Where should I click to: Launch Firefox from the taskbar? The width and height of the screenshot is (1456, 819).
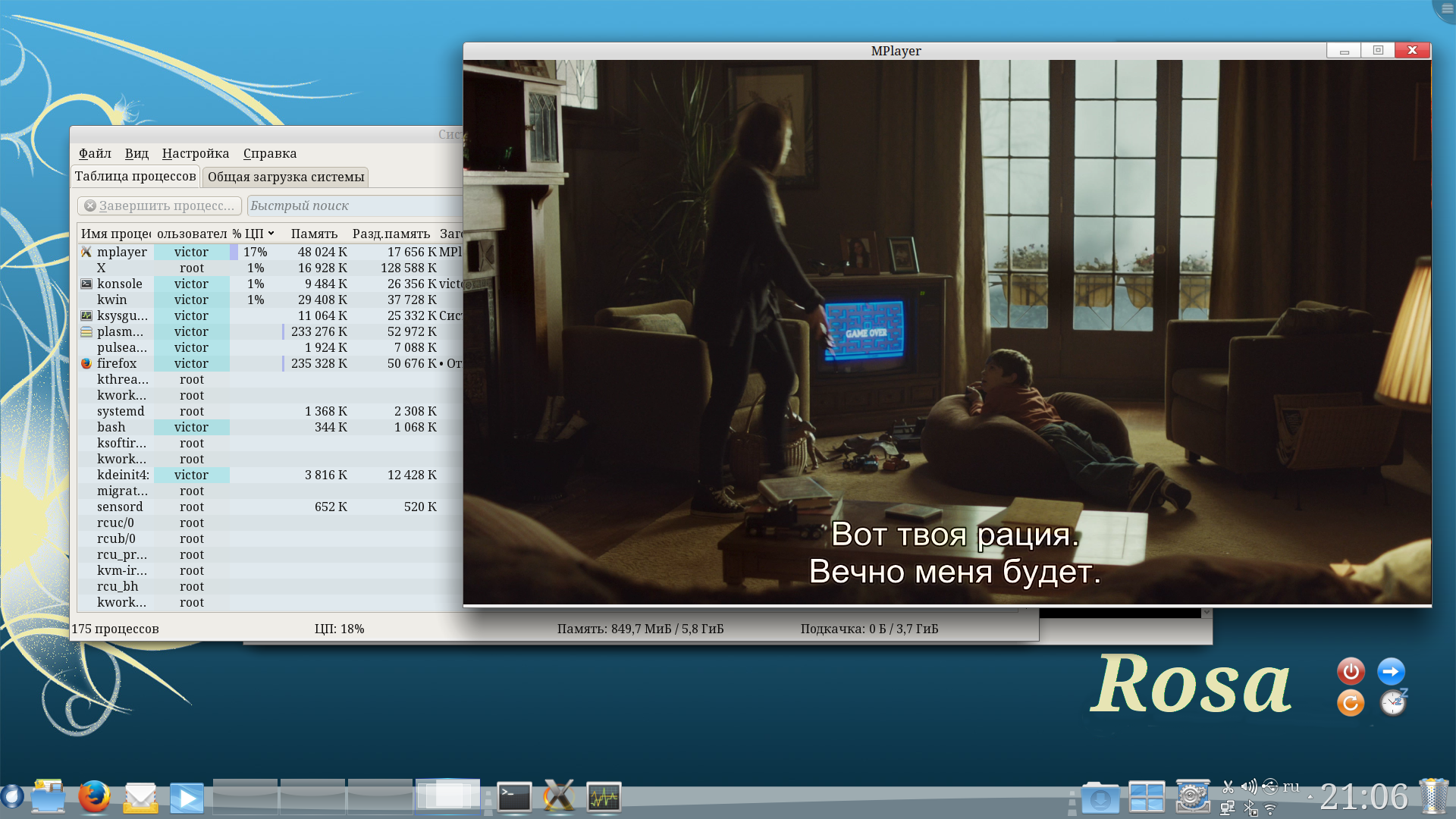click(94, 797)
